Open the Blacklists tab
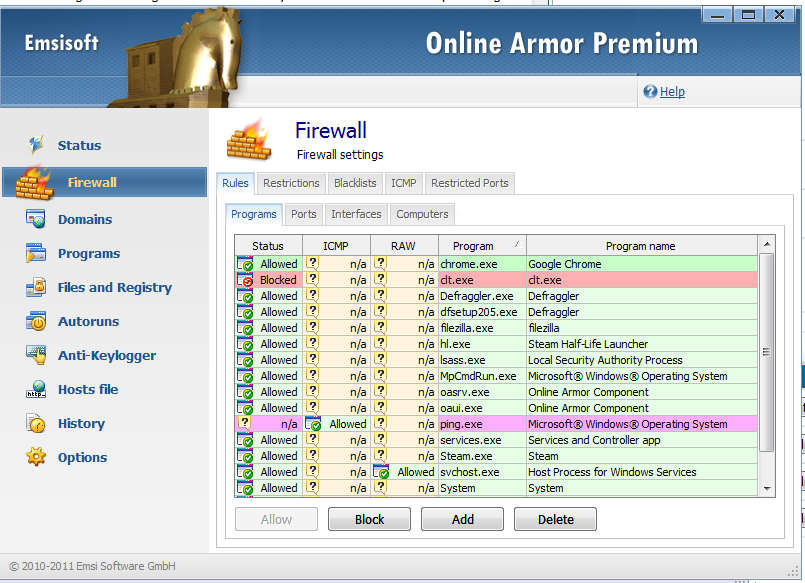The height and width of the screenshot is (583, 805). point(355,183)
